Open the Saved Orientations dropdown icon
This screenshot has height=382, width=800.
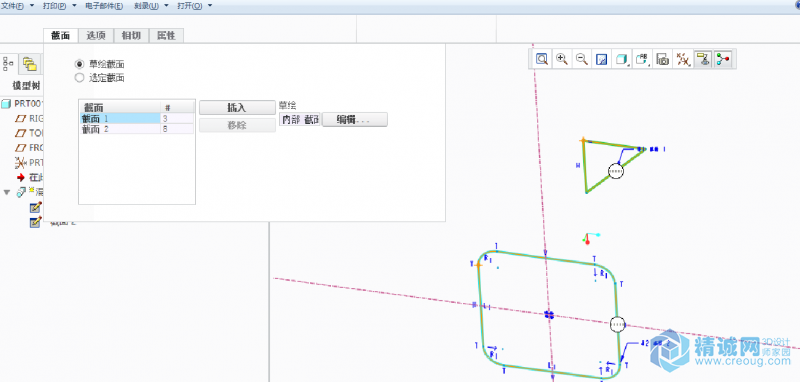tap(642, 59)
